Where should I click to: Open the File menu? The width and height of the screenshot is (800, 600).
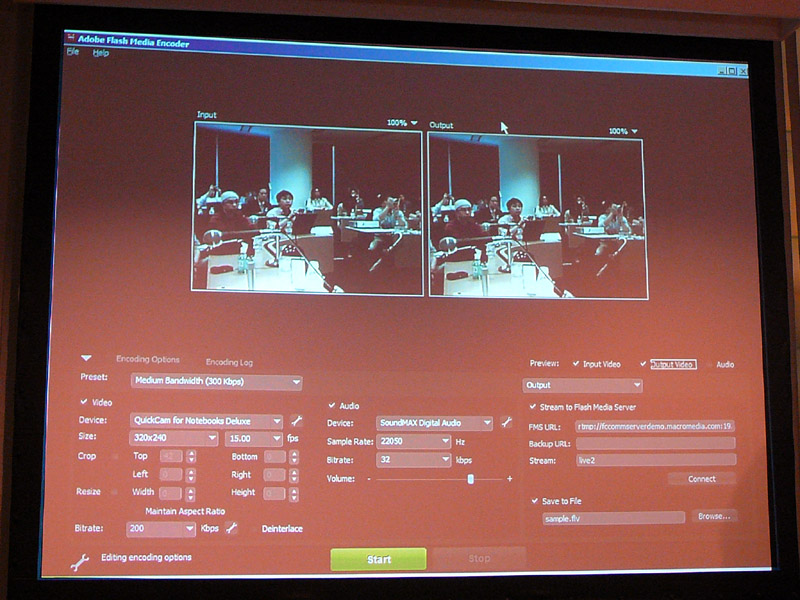(73, 52)
